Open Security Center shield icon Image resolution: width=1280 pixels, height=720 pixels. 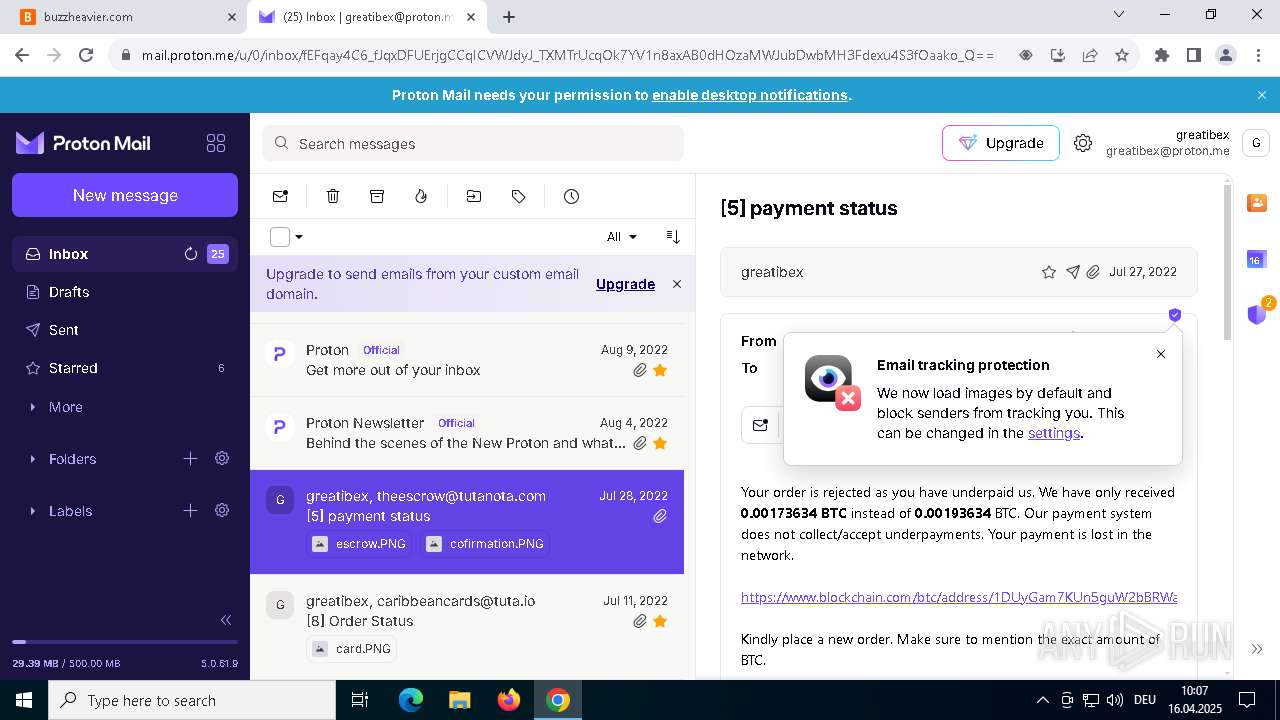click(x=1257, y=314)
